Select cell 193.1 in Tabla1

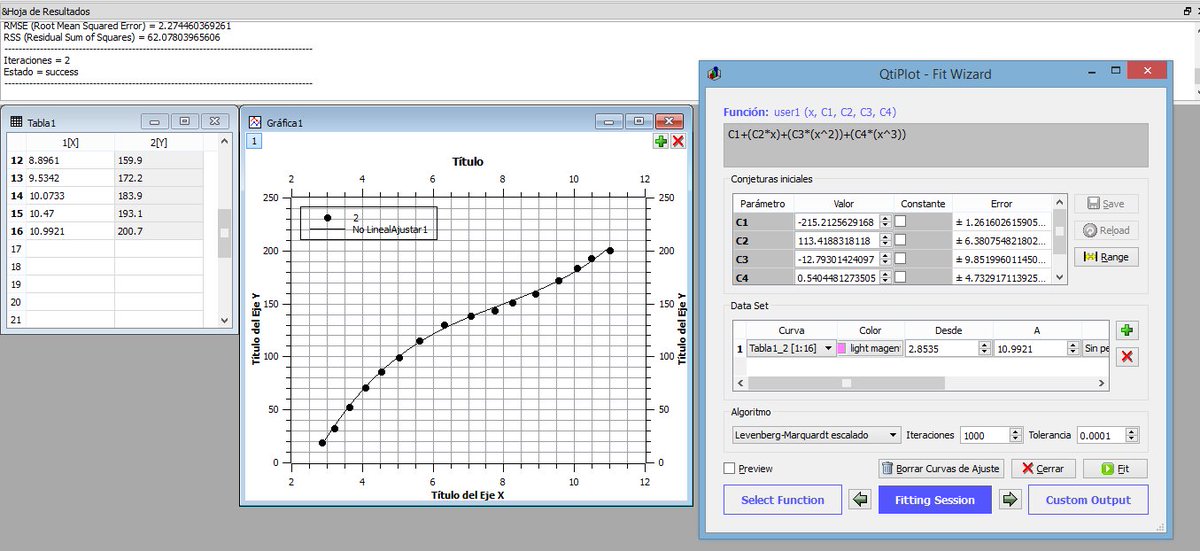159,214
